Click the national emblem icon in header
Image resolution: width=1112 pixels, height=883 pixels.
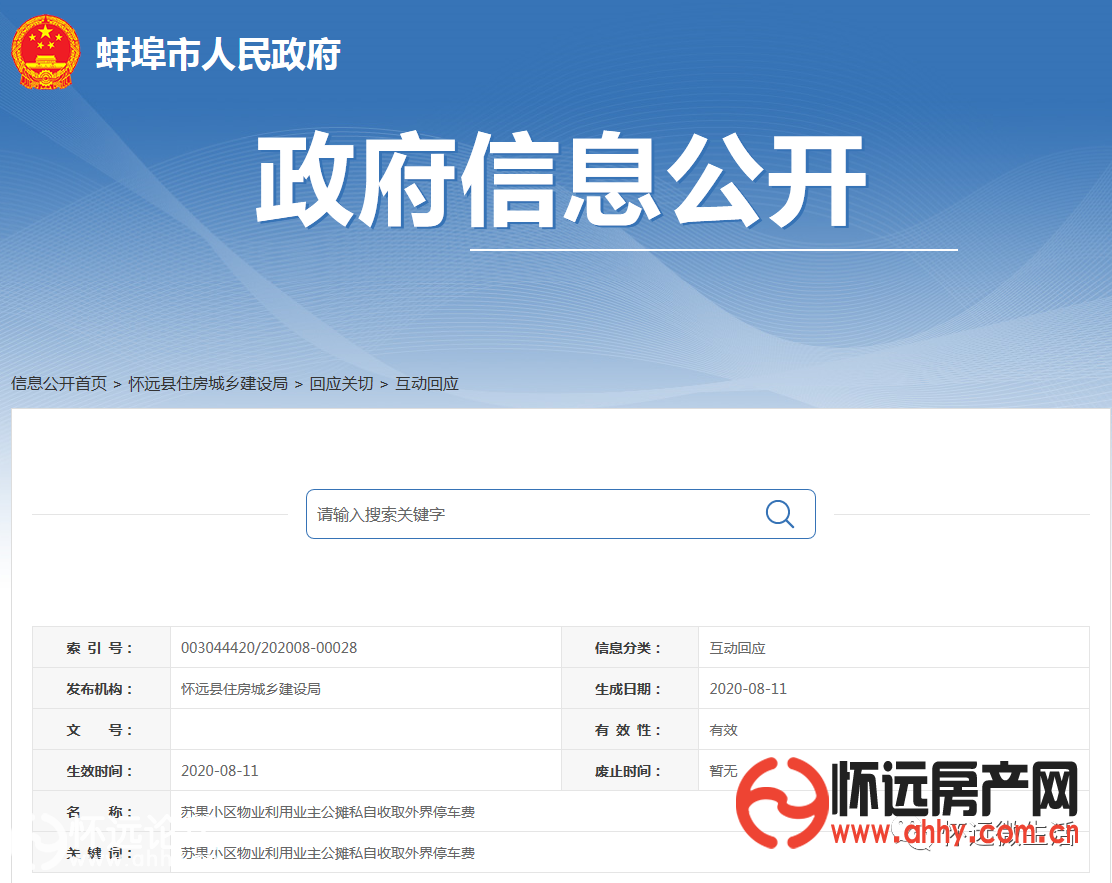pos(45,51)
